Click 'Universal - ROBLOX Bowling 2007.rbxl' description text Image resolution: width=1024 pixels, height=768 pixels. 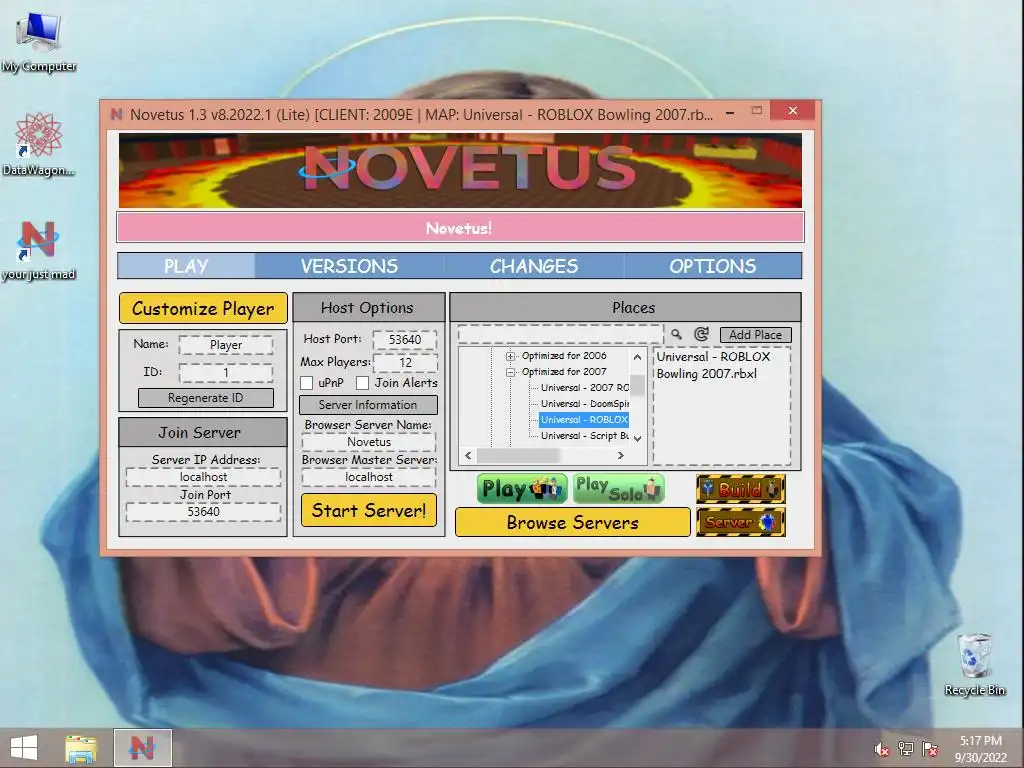tap(712, 365)
